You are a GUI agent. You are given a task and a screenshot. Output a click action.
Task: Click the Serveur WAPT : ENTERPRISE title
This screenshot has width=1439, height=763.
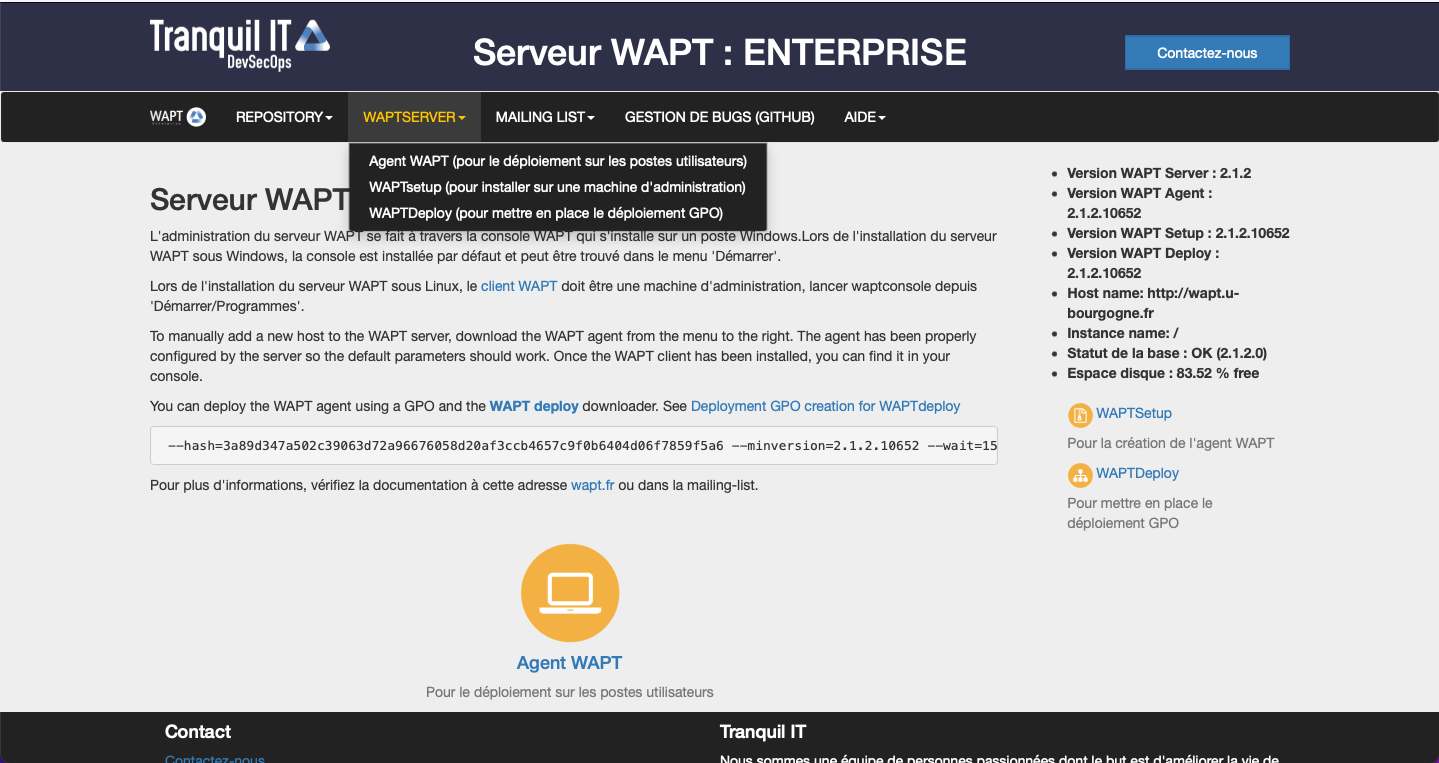pos(720,52)
